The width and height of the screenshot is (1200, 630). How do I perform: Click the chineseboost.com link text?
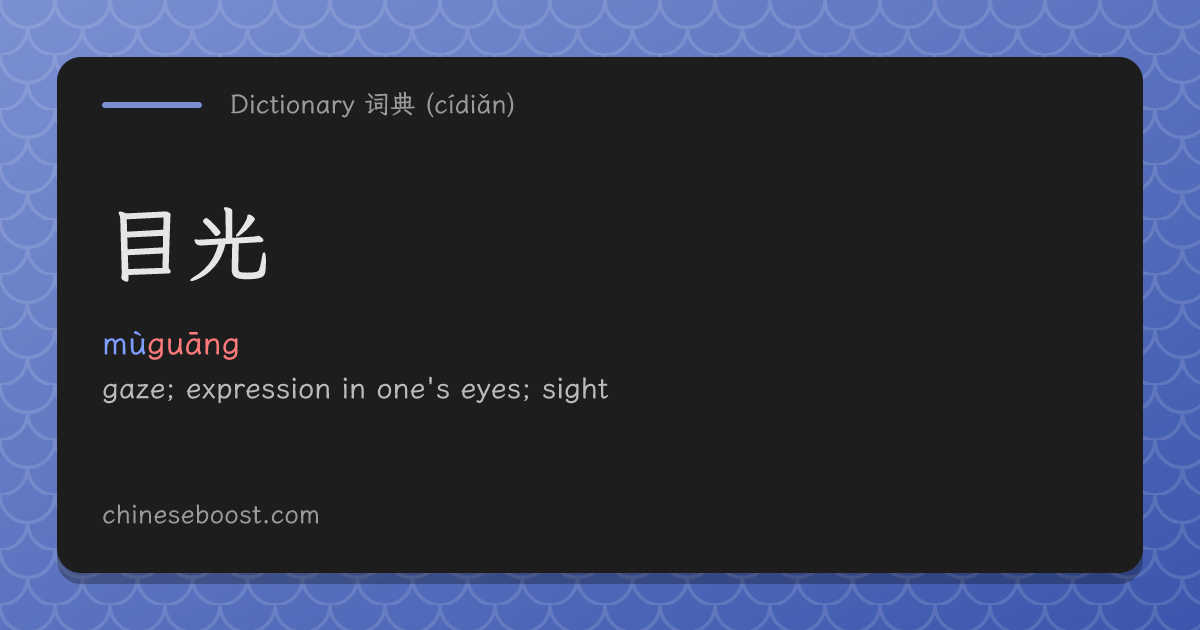coord(211,516)
